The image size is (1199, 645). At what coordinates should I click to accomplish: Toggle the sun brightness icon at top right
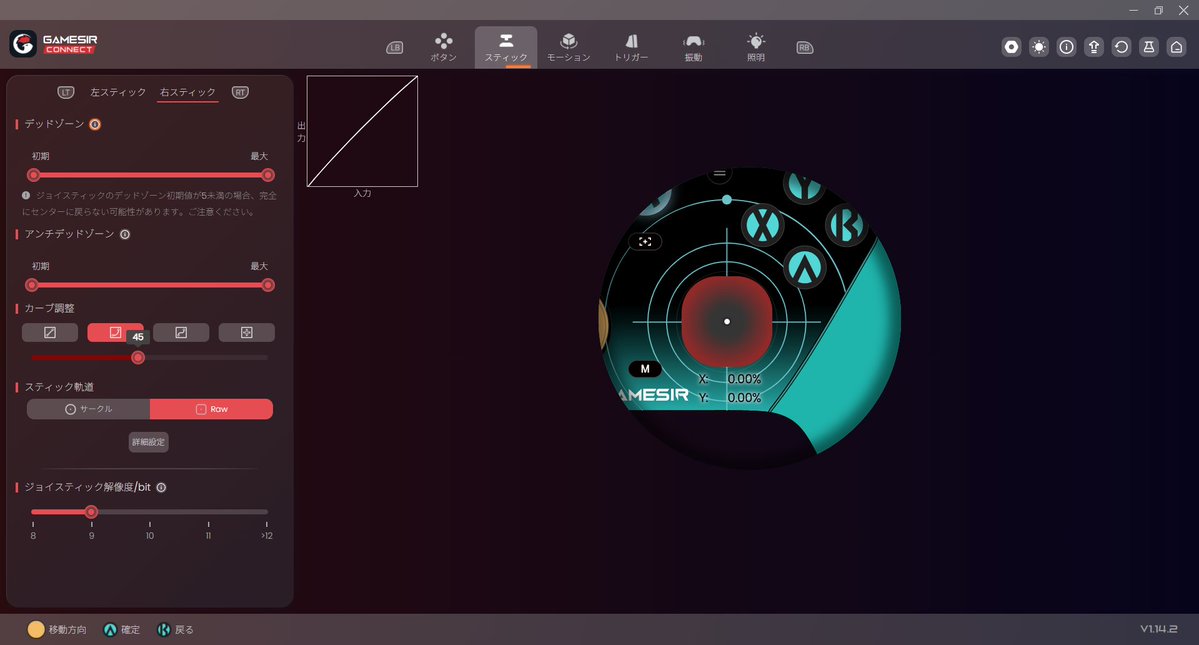click(1038, 47)
